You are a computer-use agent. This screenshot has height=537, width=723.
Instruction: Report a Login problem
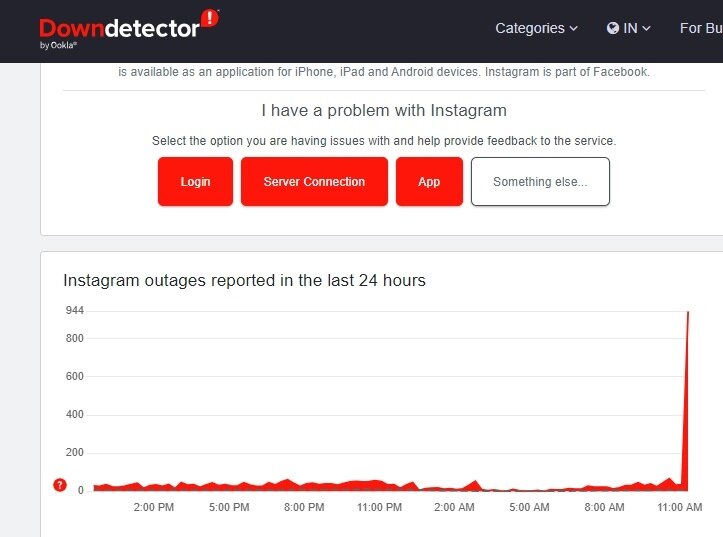[195, 182]
